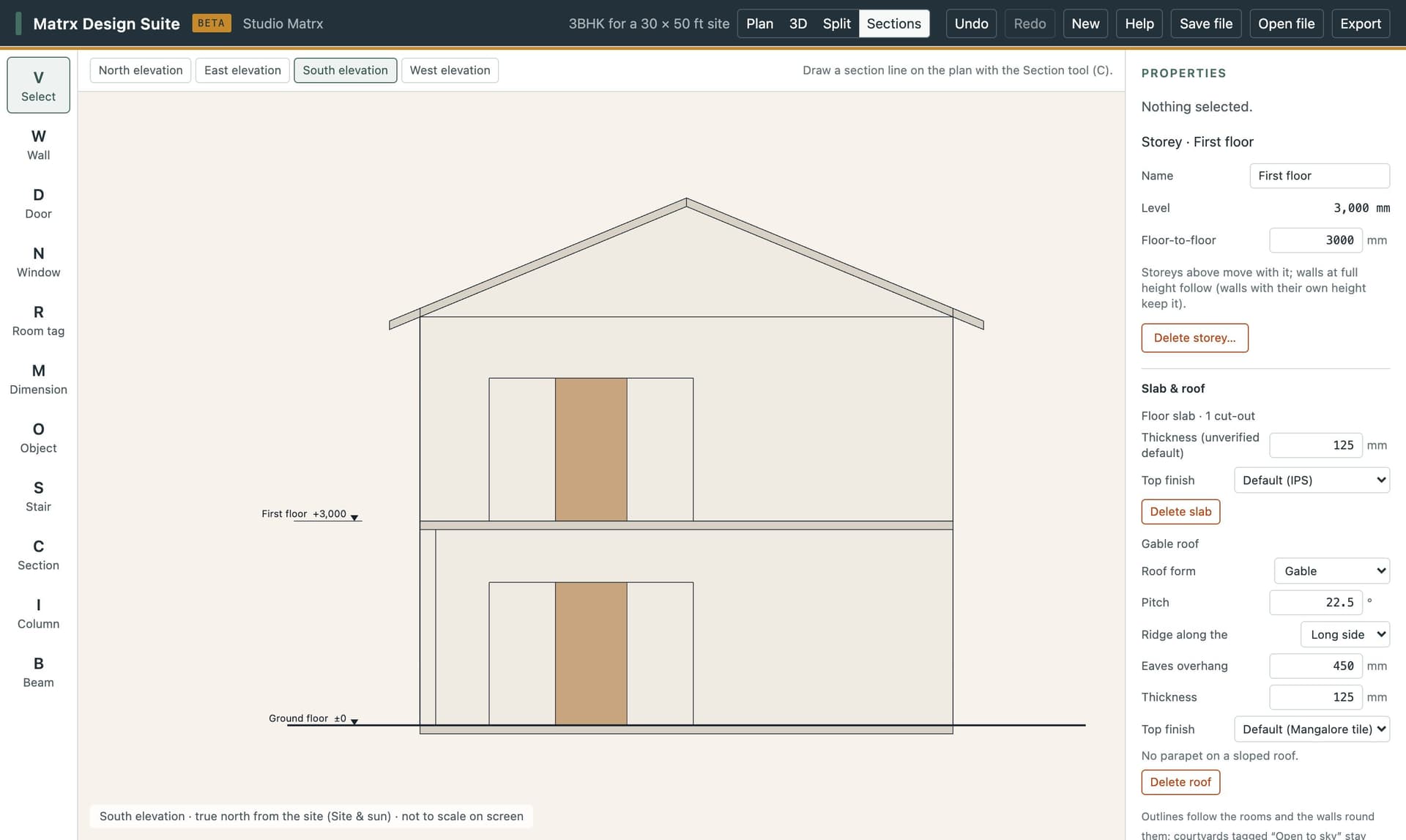
Task: Click the New button
Action: coord(1085,23)
